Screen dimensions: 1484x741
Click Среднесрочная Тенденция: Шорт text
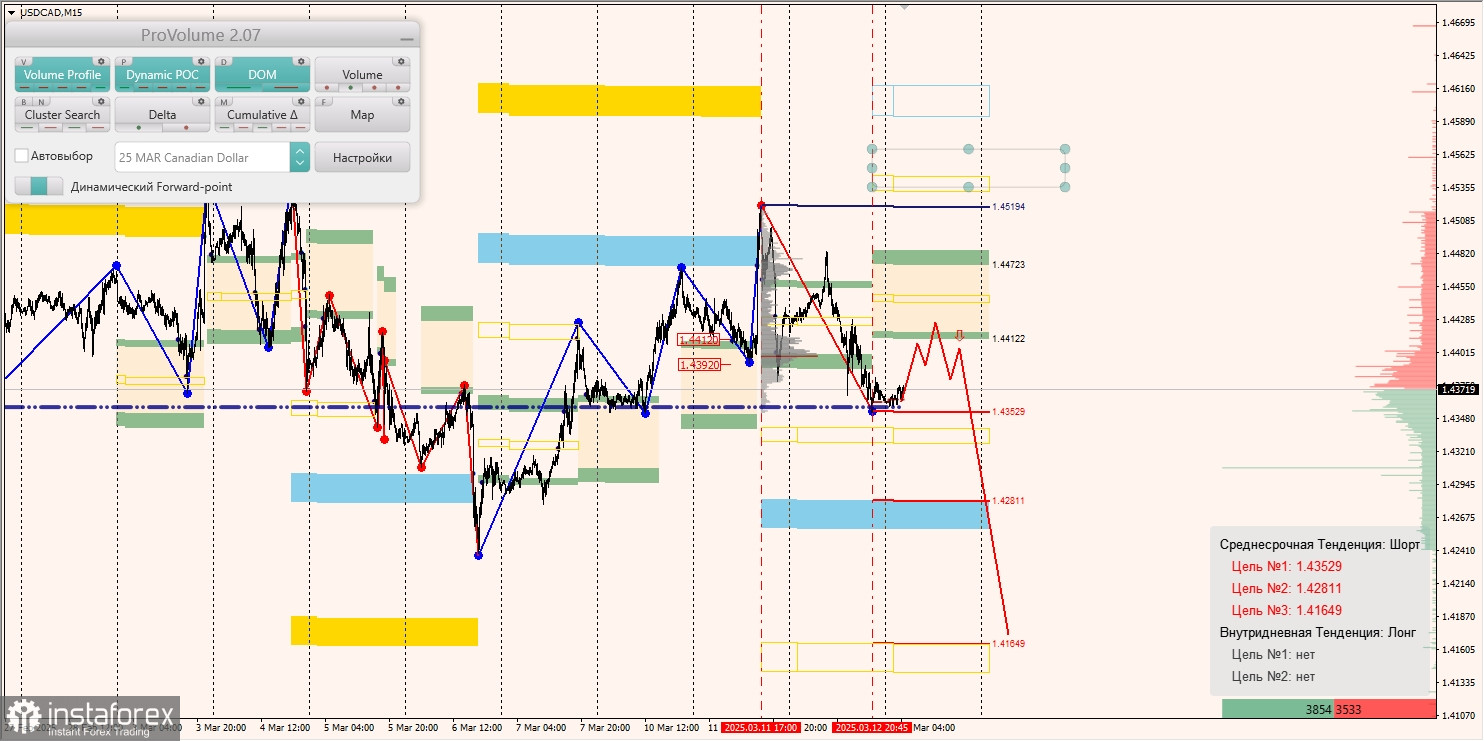click(x=1319, y=544)
